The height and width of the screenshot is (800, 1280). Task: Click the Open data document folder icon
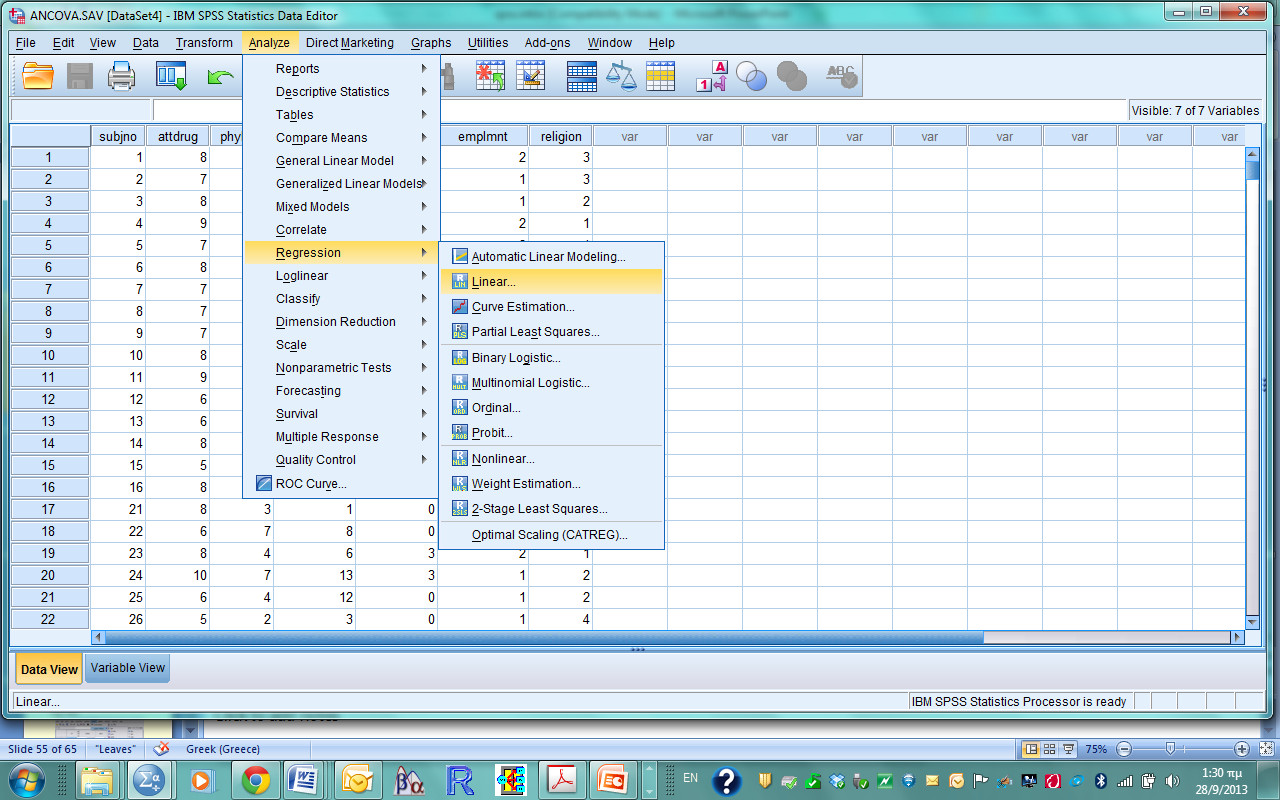[x=38, y=76]
